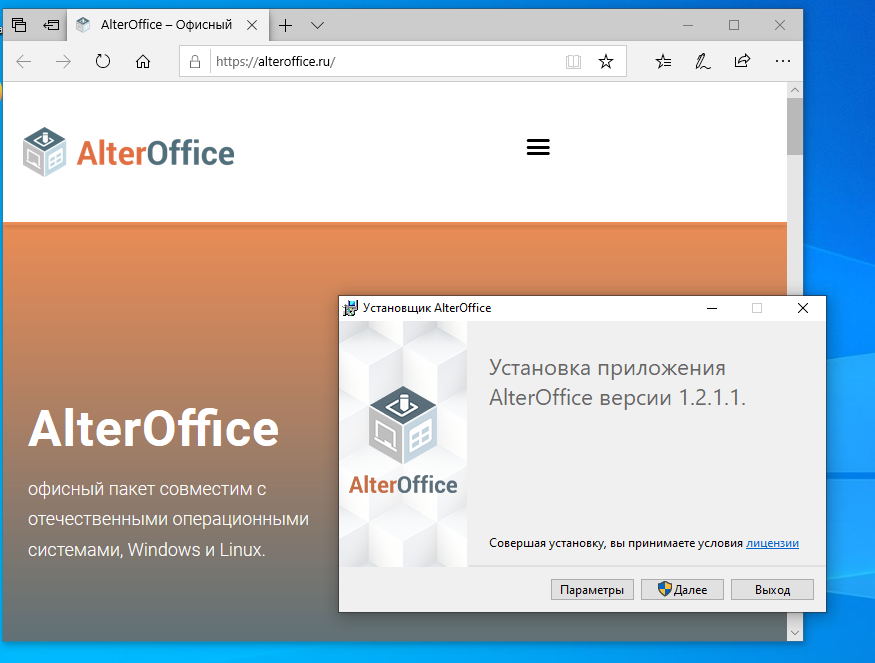This screenshot has width=875, height=663.
Task: Minimize the AlterOffice installer window
Action: pos(712,308)
